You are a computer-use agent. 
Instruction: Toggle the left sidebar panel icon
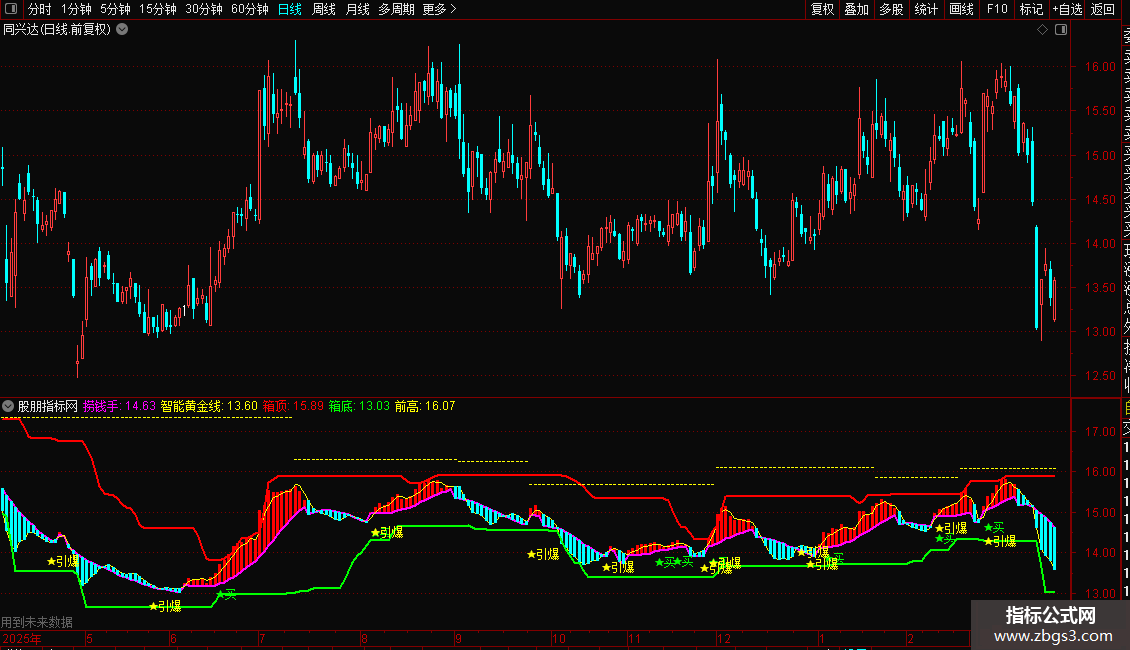tap(11, 9)
